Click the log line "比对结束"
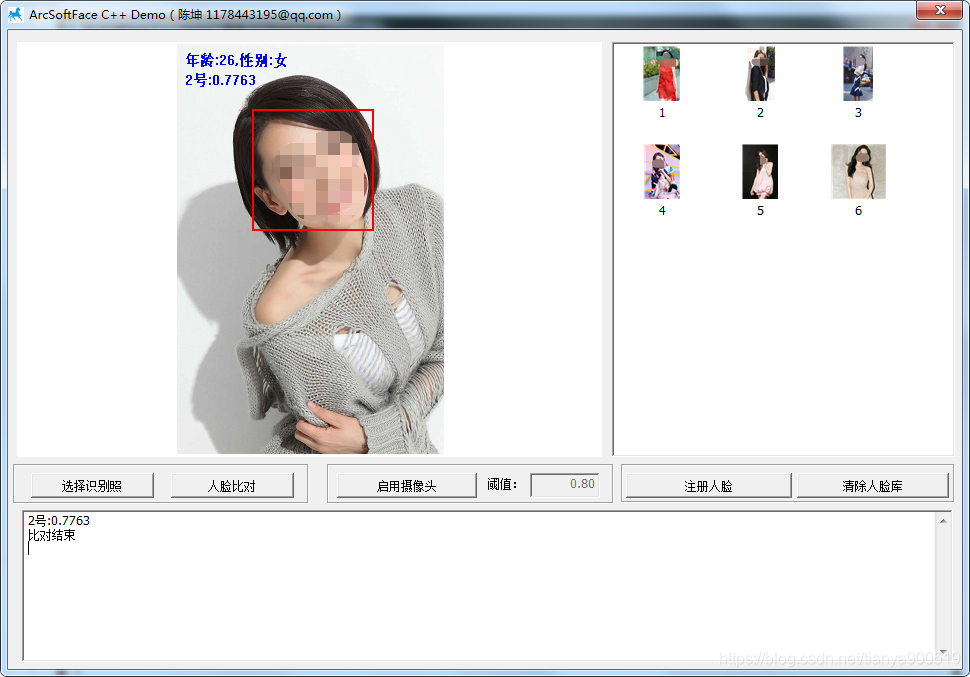Image resolution: width=970 pixels, height=677 pixels. 52,535
